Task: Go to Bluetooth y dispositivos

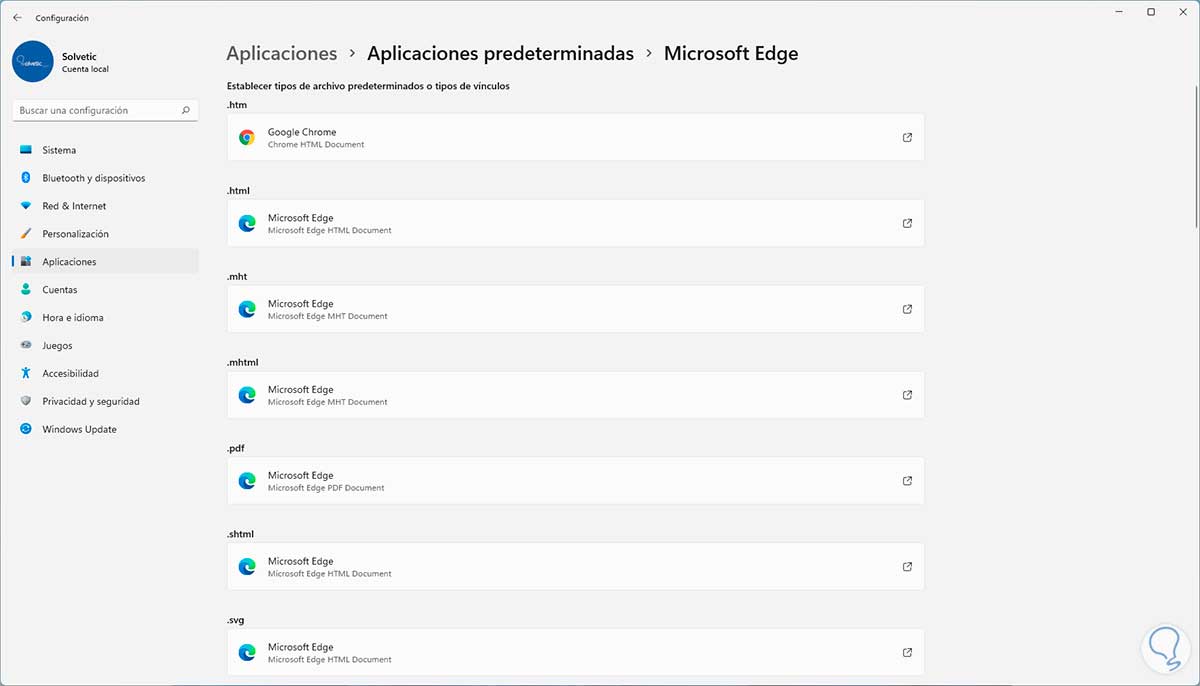Action: pos(93,178)
